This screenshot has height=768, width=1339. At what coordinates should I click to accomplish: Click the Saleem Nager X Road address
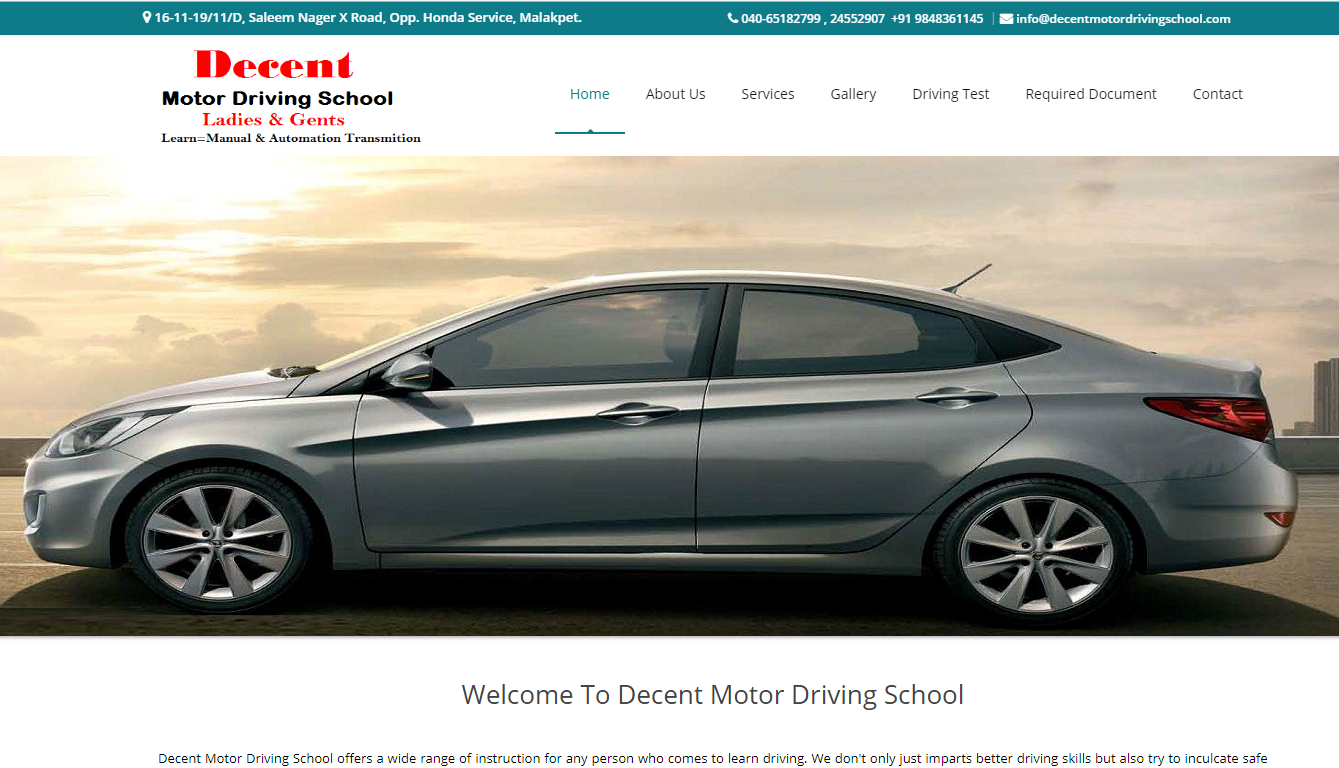(x=367, y=18)
